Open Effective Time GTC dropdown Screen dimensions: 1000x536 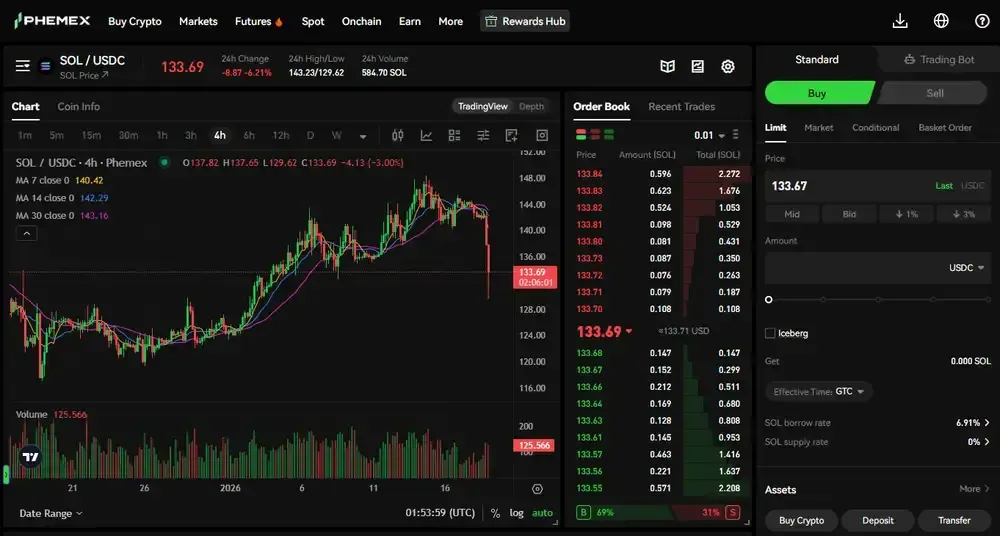(x=819, y=392)
